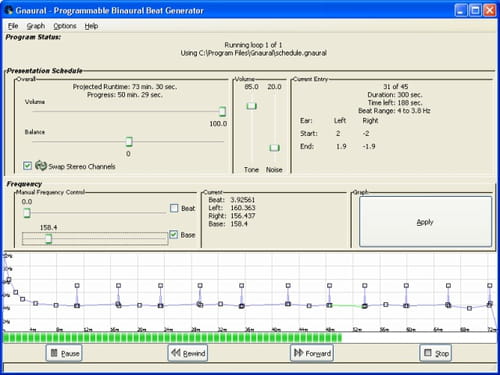The image size is (500, 375).
Task: Open the Graph menu
Action: [36, 26]
